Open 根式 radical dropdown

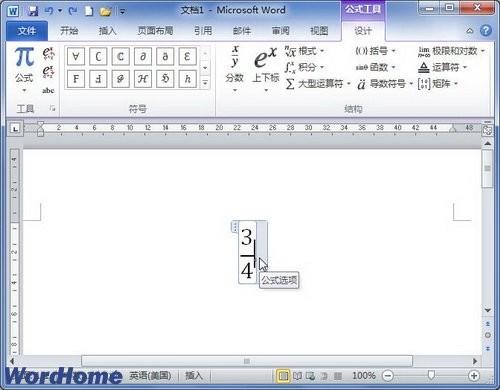[x=304, y=51]
